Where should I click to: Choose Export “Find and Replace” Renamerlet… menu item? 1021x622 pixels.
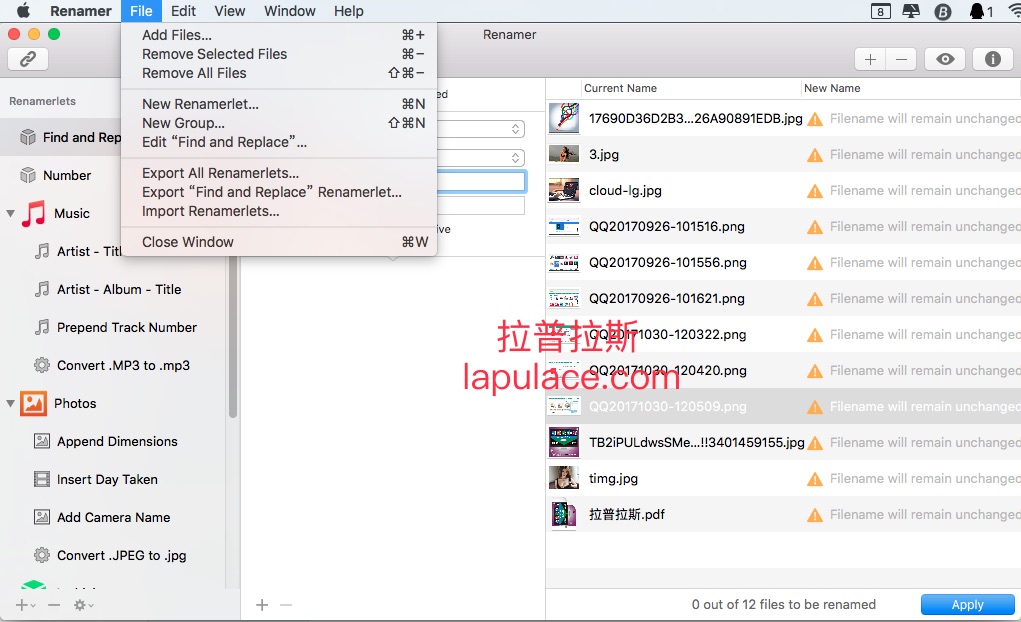279,192
